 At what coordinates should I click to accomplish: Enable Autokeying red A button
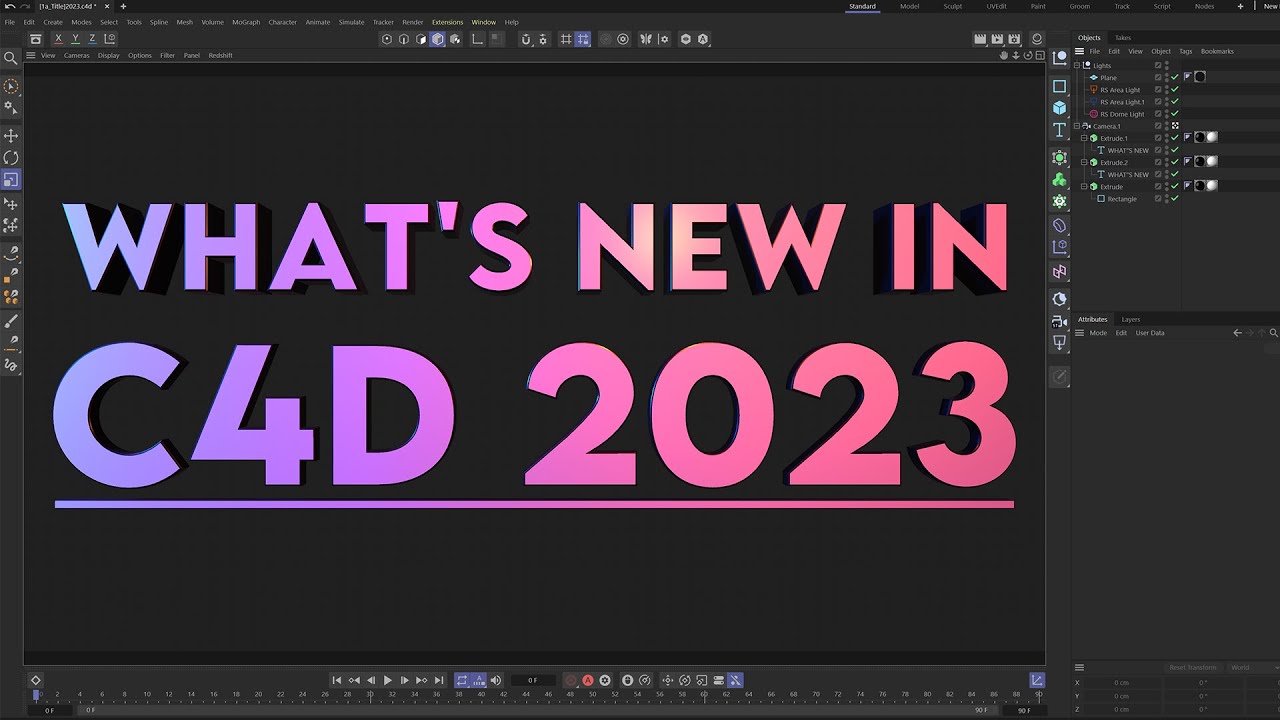[588, 680]
